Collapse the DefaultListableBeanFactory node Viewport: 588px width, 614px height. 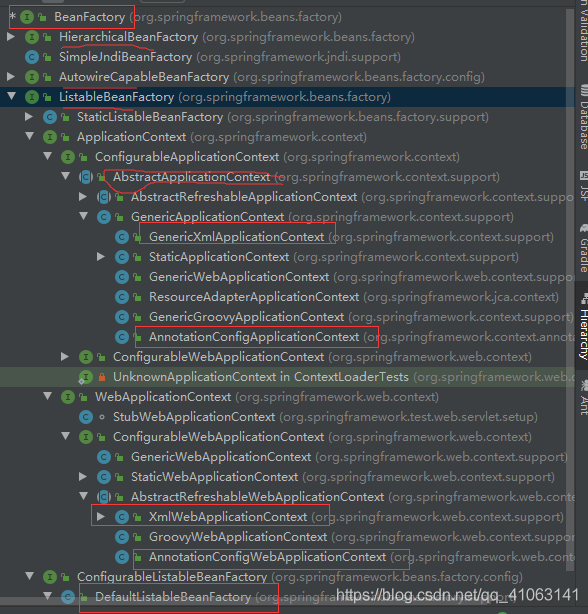(x=48, y=595)
